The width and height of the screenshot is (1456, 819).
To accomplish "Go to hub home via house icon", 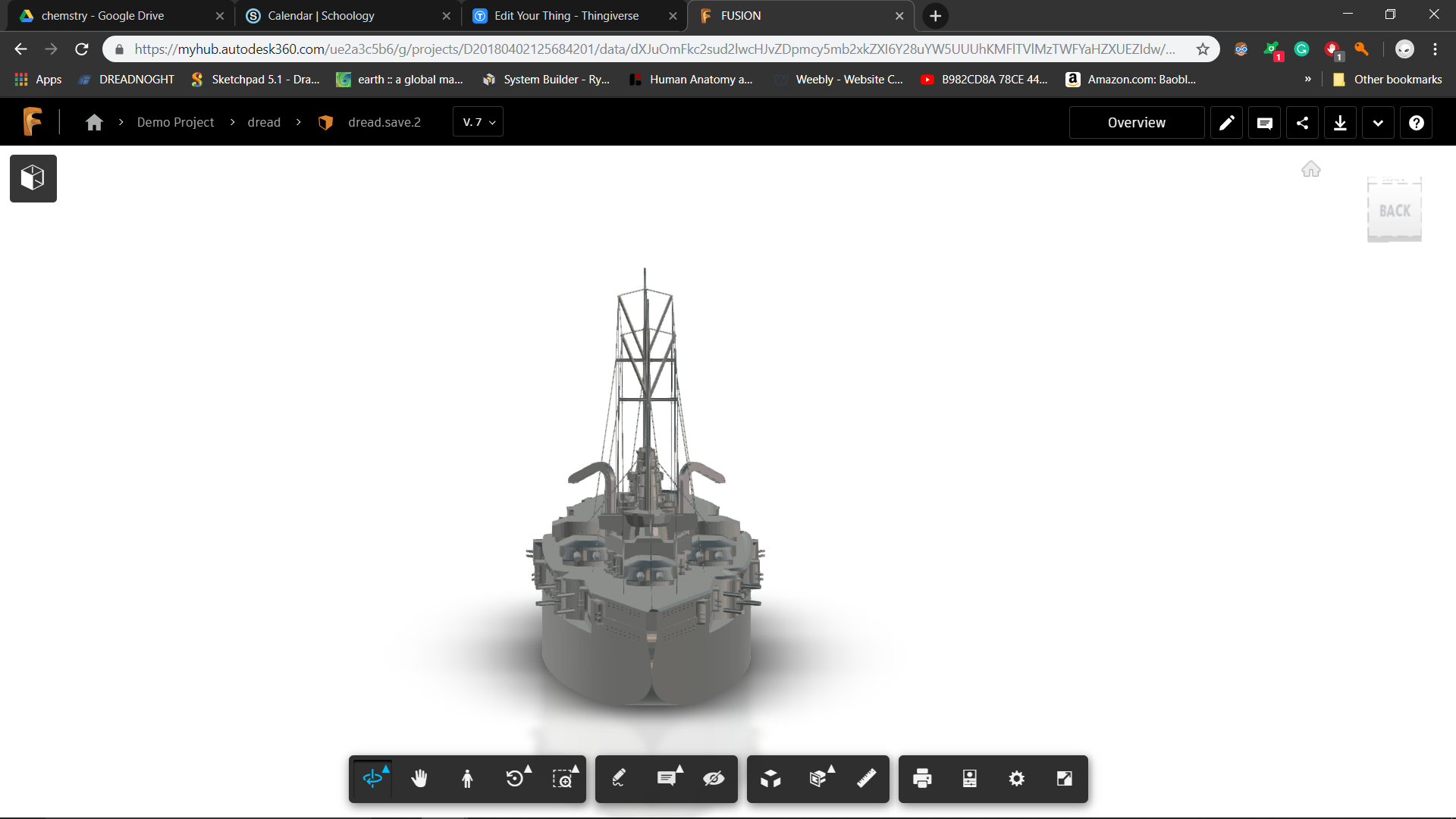I will point(94,123).
